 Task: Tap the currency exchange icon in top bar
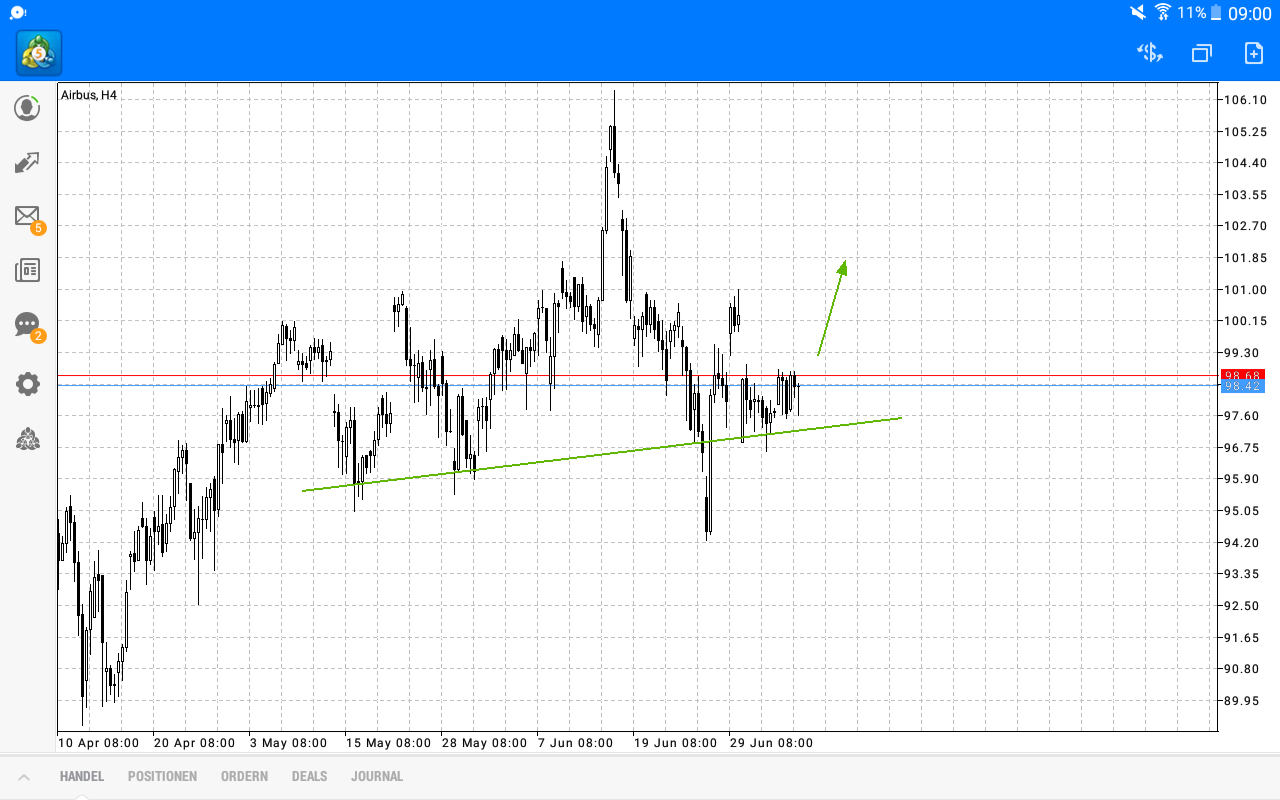[x=1148, y=53]
